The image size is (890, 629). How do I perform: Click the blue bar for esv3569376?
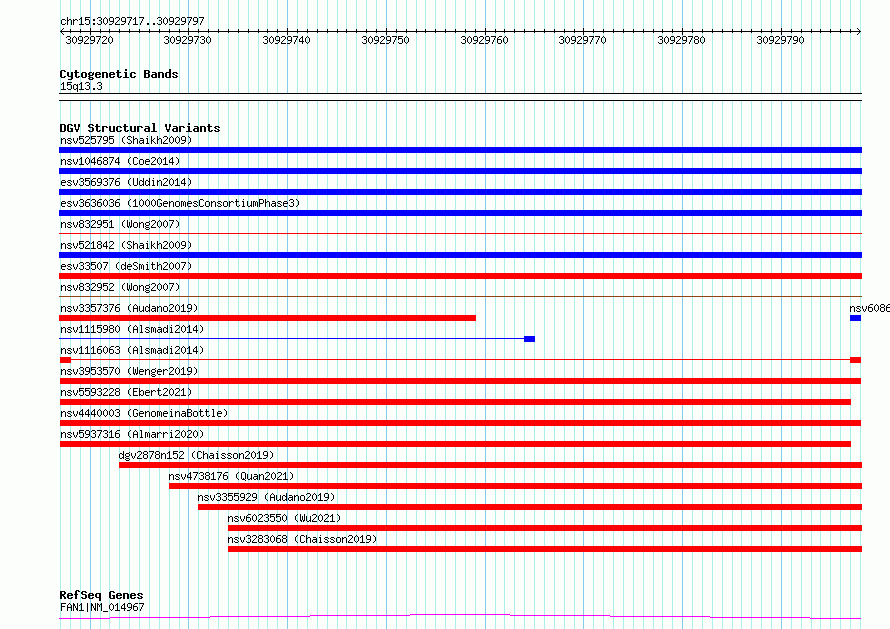(x=460, y=192)
